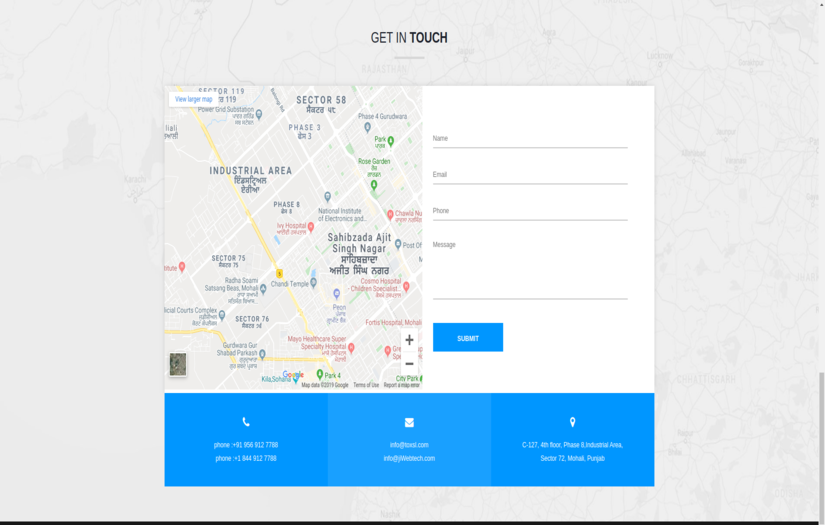Focus the Name input field
This screenshot has height=525, width=825.
tap(530, 139)
